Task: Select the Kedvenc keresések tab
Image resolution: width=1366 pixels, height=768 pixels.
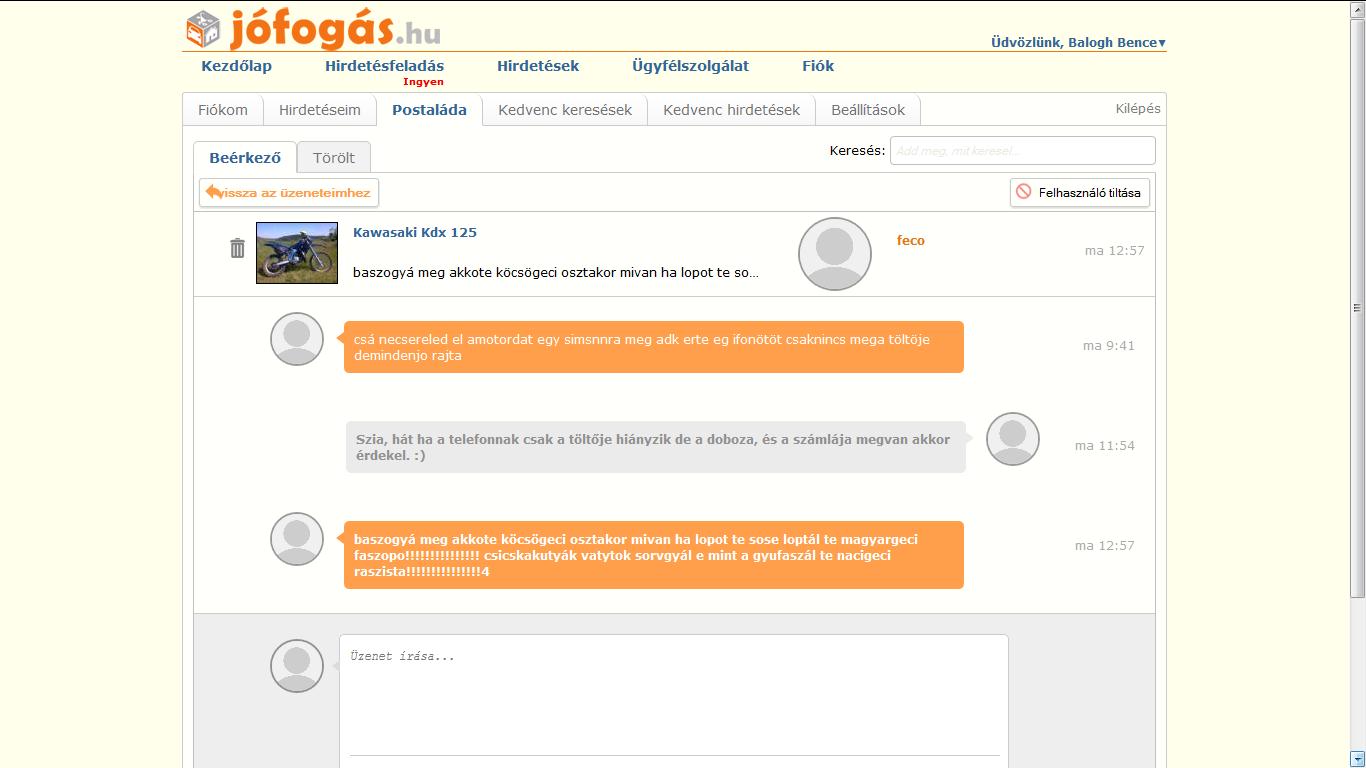Action: pos(565,110)
